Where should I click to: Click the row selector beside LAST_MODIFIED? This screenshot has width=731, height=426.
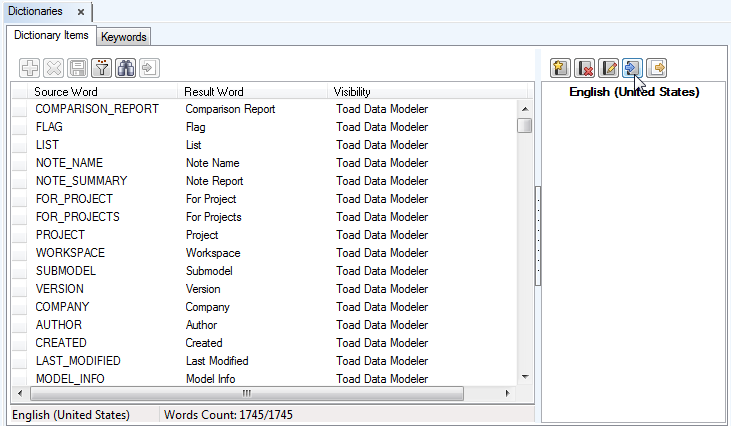click(x=19, y=361)
